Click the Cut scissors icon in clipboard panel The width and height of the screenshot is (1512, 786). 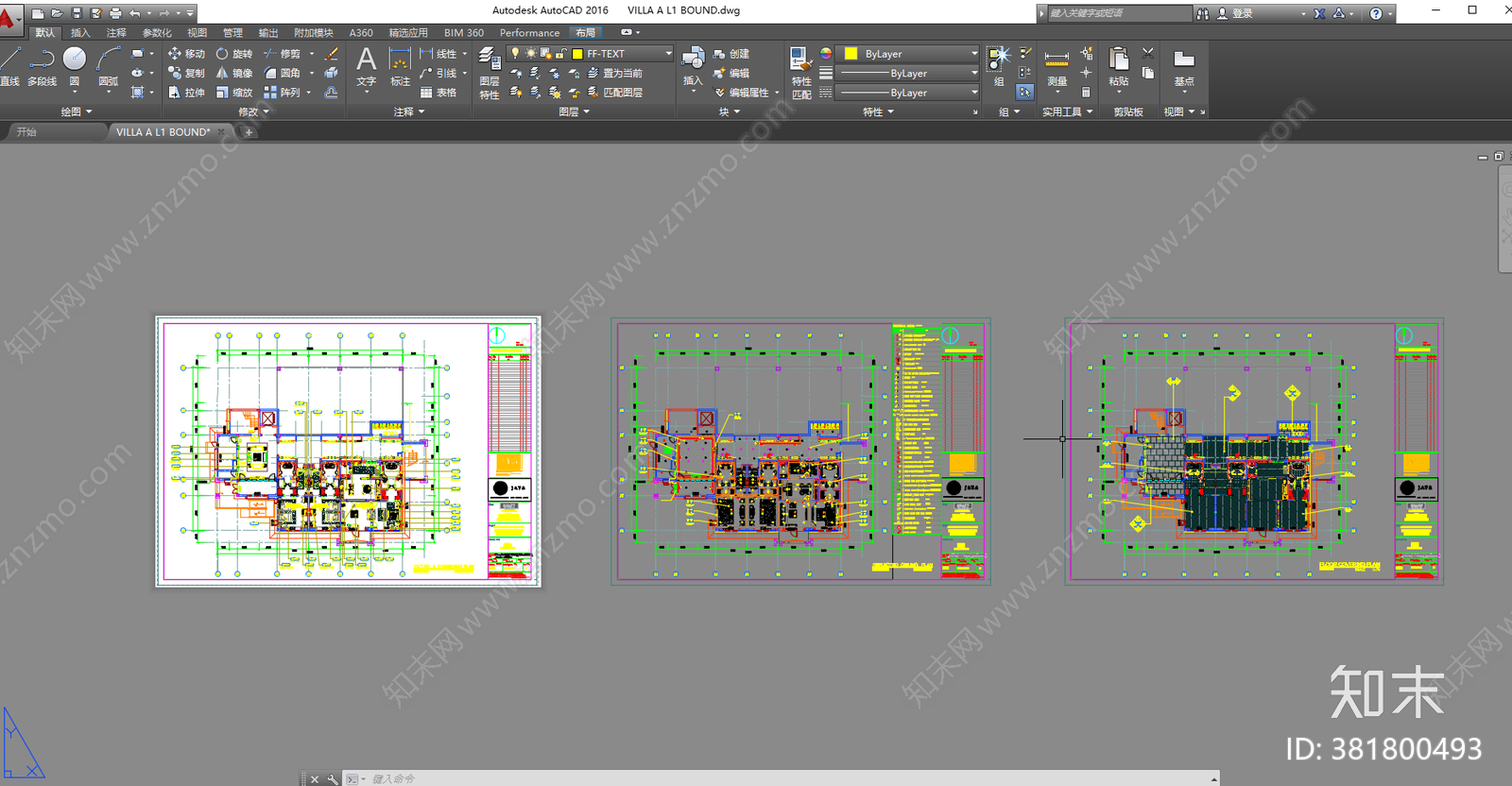pyautogui.click(x=1148, y=54)
